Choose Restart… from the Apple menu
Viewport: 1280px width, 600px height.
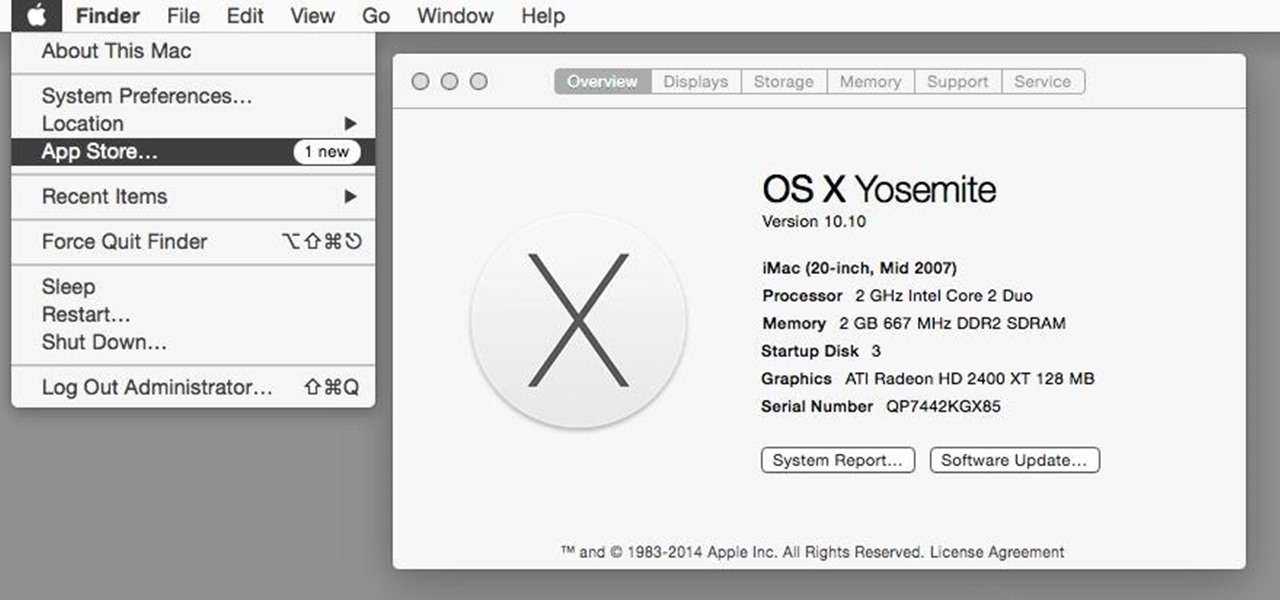pos(193,314)
